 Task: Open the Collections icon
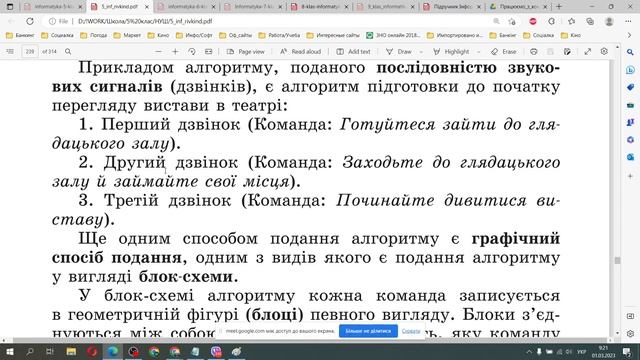590,21
